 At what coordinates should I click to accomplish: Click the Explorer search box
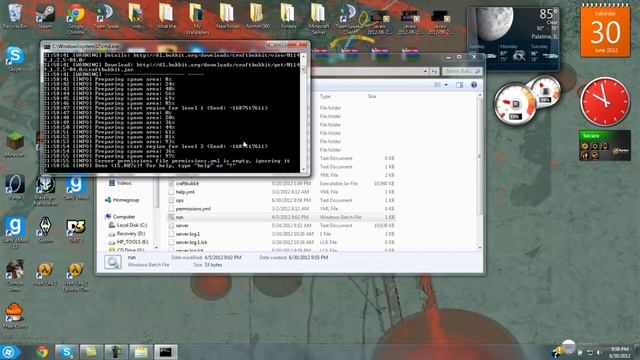pos(461,71)
